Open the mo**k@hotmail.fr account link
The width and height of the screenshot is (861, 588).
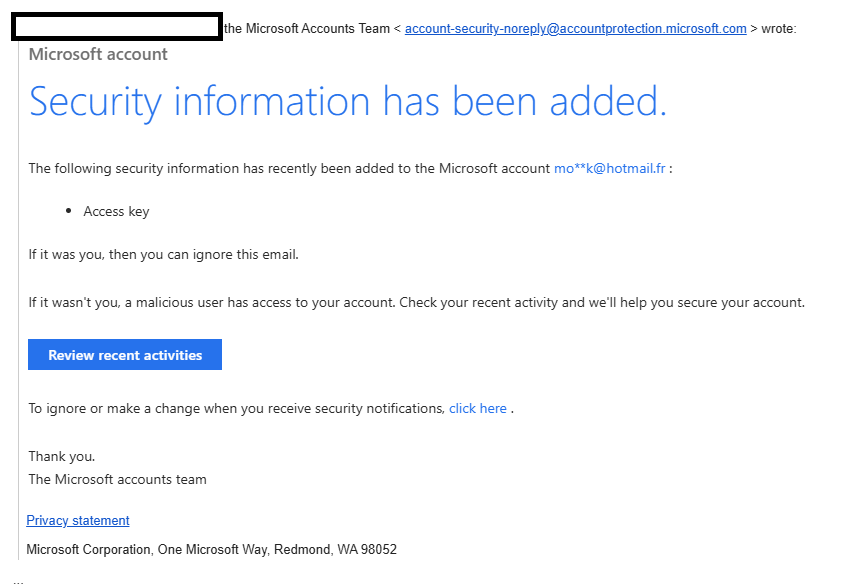click(610, 168)
